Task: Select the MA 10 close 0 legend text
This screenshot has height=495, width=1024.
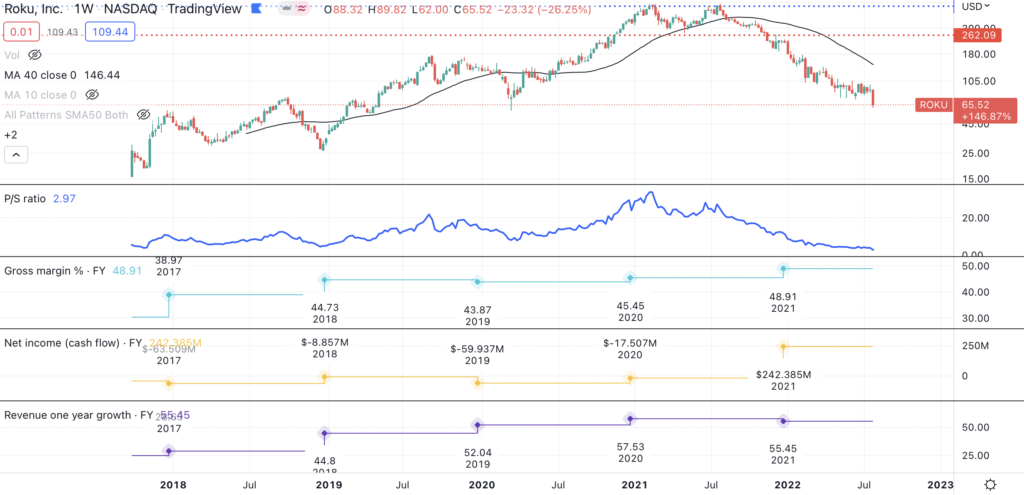Action: (40, 95)
